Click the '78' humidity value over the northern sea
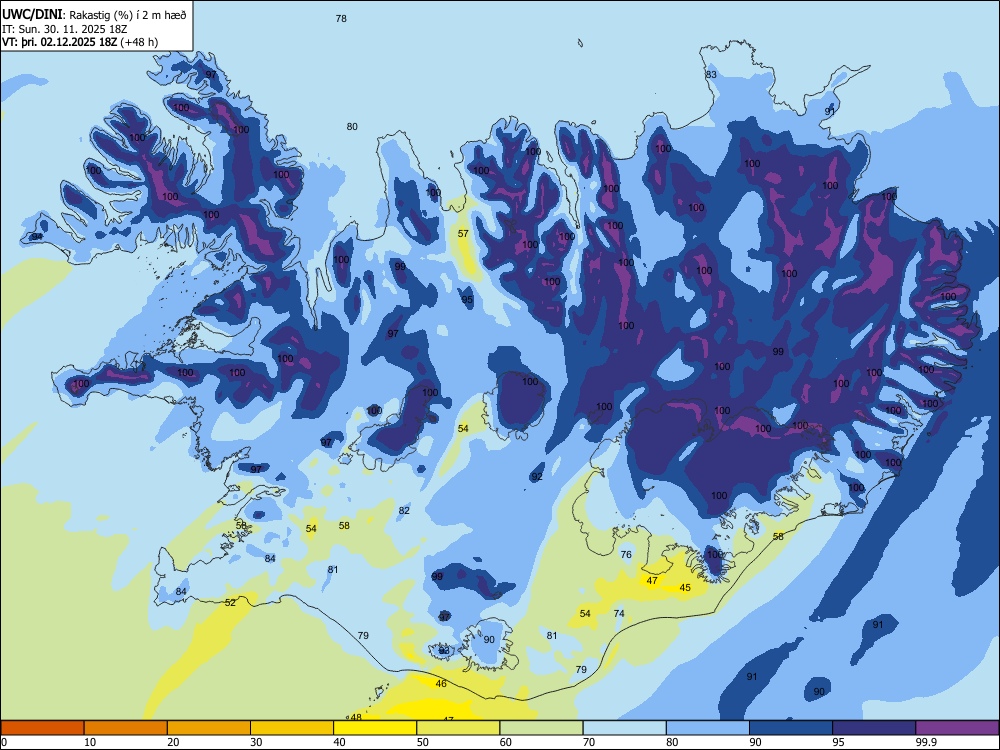 (341, 18)
